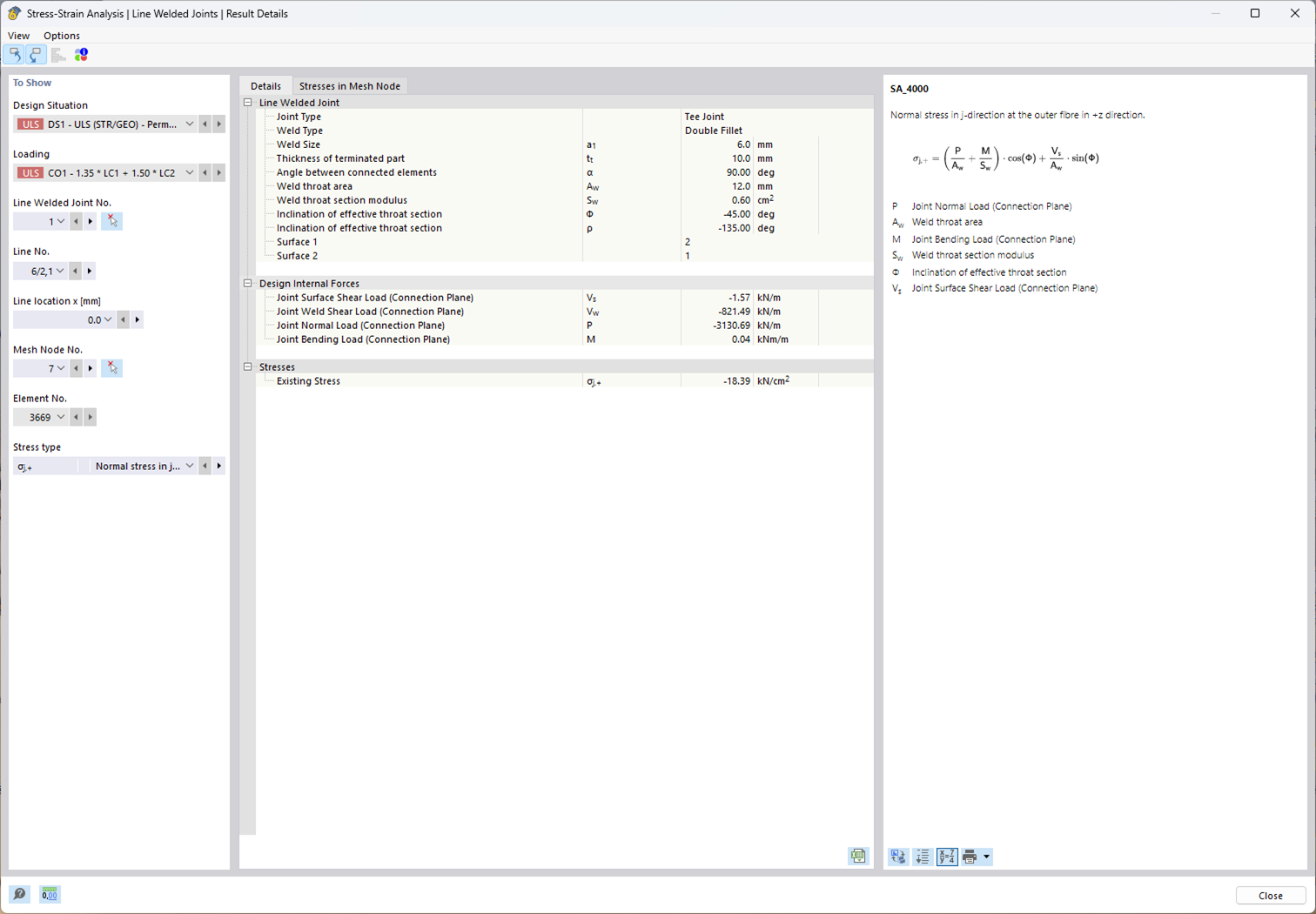Click the Double Fillet value cell
Screen dimensions: 1316x914
[777, 131]
